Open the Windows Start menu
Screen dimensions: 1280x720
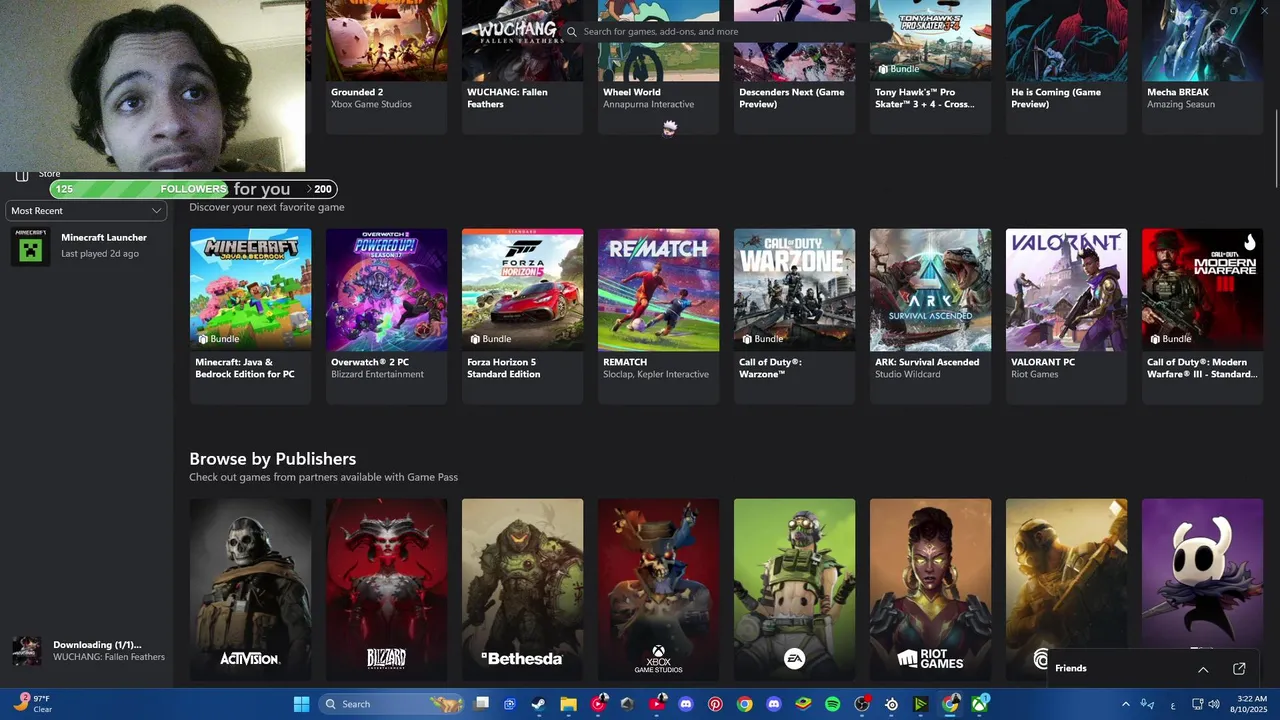(301, 704)
